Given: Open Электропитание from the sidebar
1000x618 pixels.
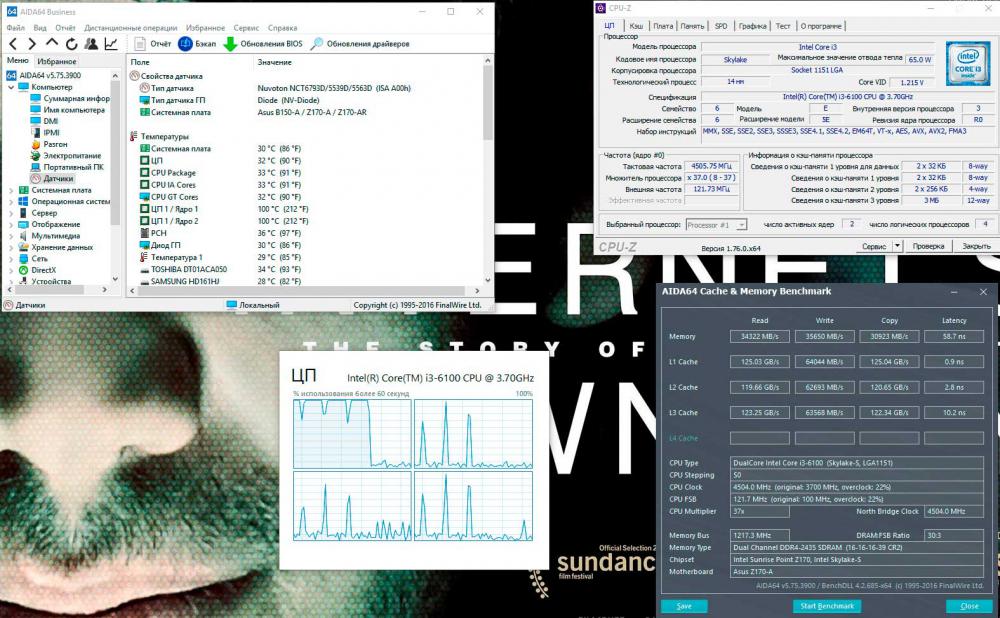Looking at the screenshot, I should [71, 156].
